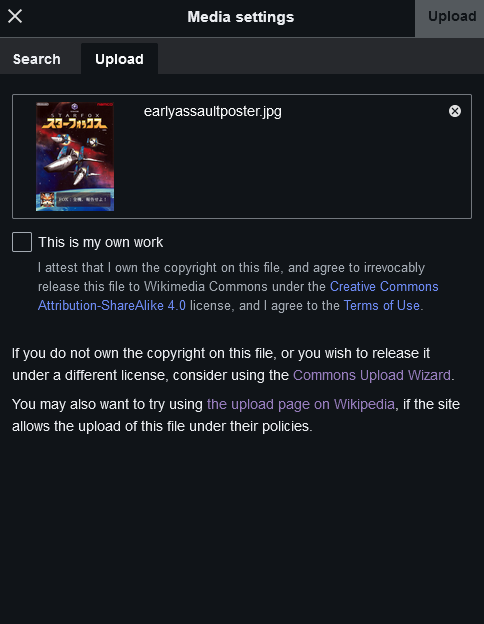Open the Commons Upload Wizard link
484x624 pixels.
[372, 375]
